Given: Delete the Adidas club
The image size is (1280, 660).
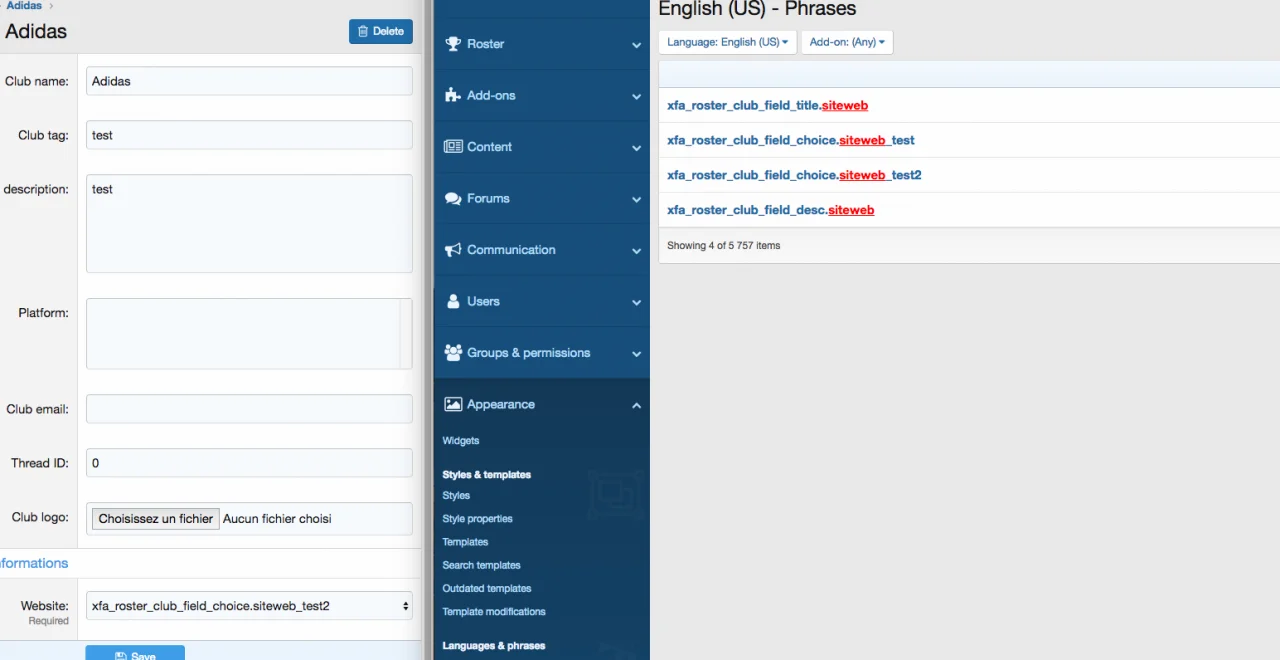Looking at the screenshot, I should (x=381, y=31).
